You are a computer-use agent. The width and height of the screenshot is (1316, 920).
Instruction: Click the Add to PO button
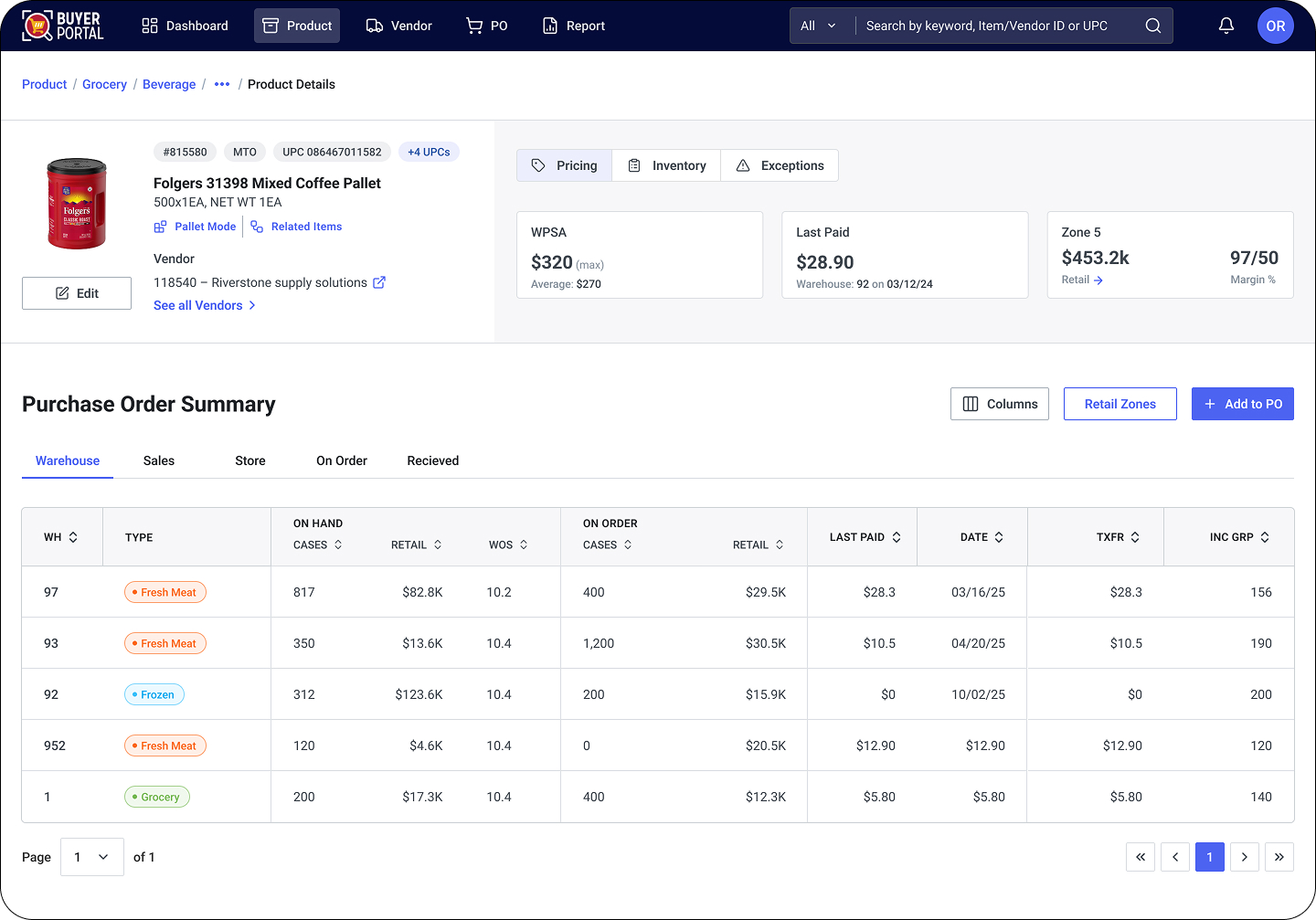[x=1242, y=404]
